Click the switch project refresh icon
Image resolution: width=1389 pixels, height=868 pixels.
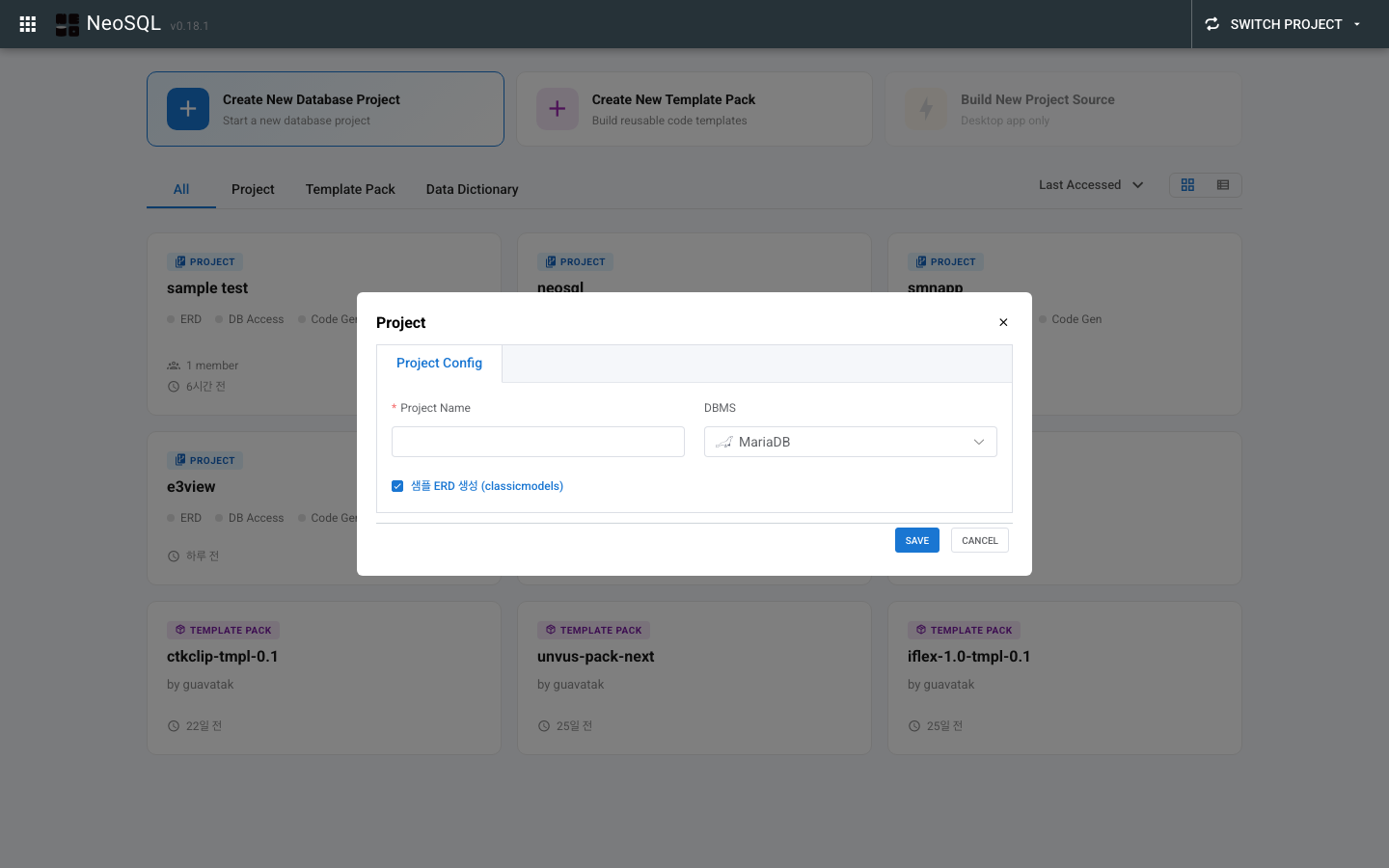(x=1212, y=23)
